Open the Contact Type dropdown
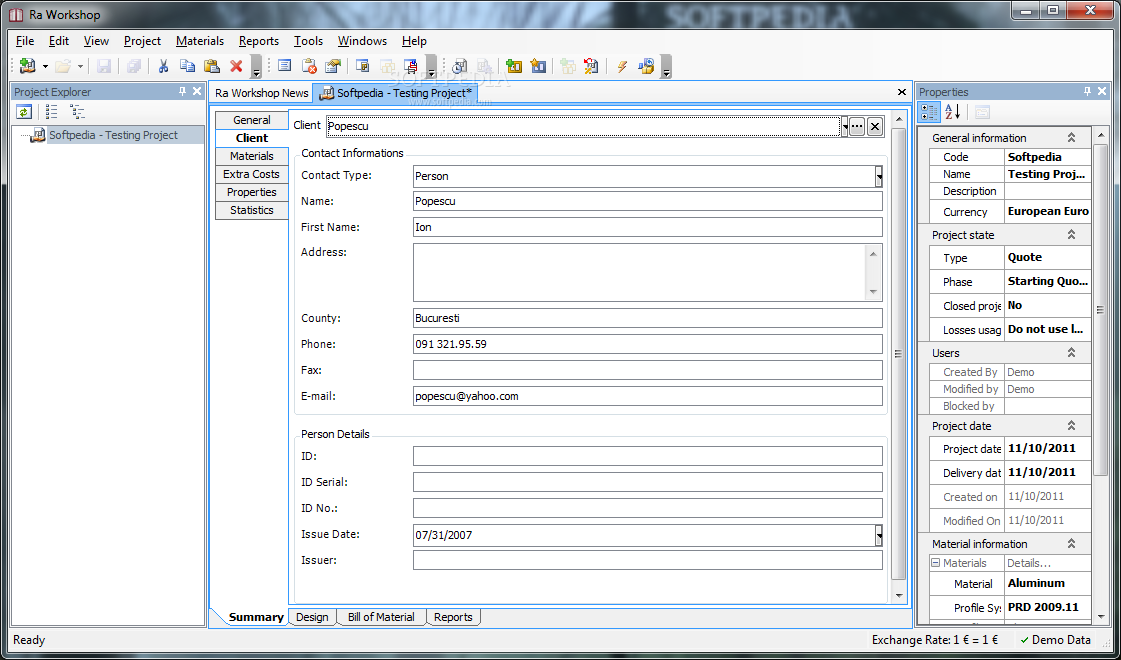Screen dimensions: 1121x660 tap(879, 177)
